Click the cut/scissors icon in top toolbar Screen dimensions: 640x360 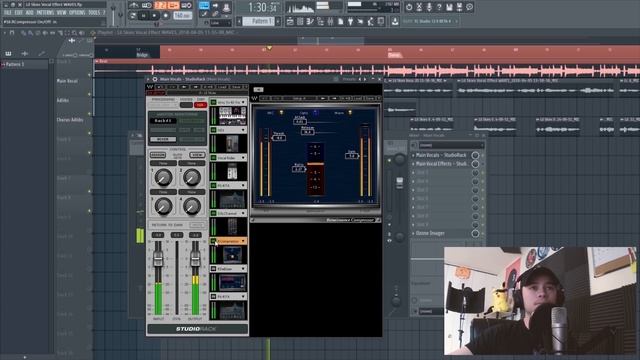tap(419, 7)
